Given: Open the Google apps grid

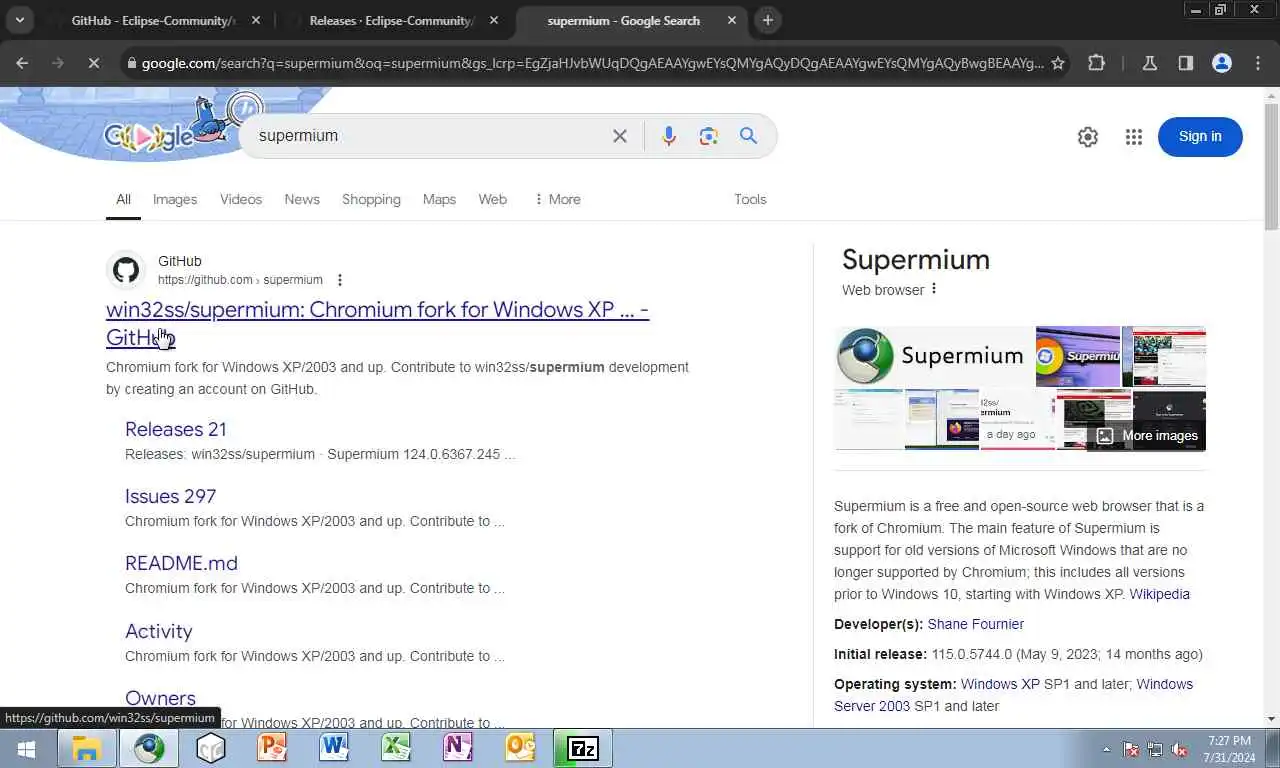Looking at the screenshot, I should click(1133, 137).
